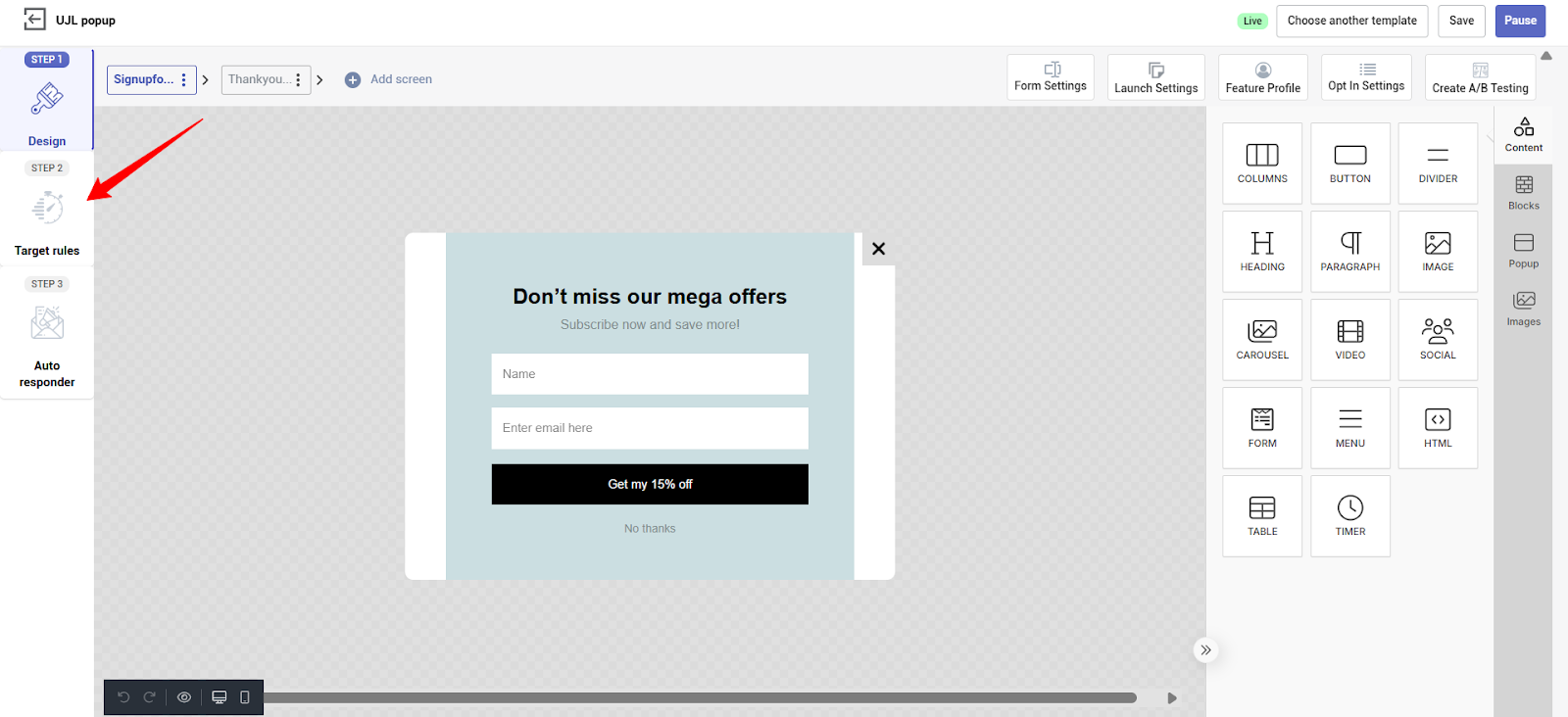Viewport: 1568px width, 717px height.
Task: Switch to the Images tab
Action: tap(1524, 308)
